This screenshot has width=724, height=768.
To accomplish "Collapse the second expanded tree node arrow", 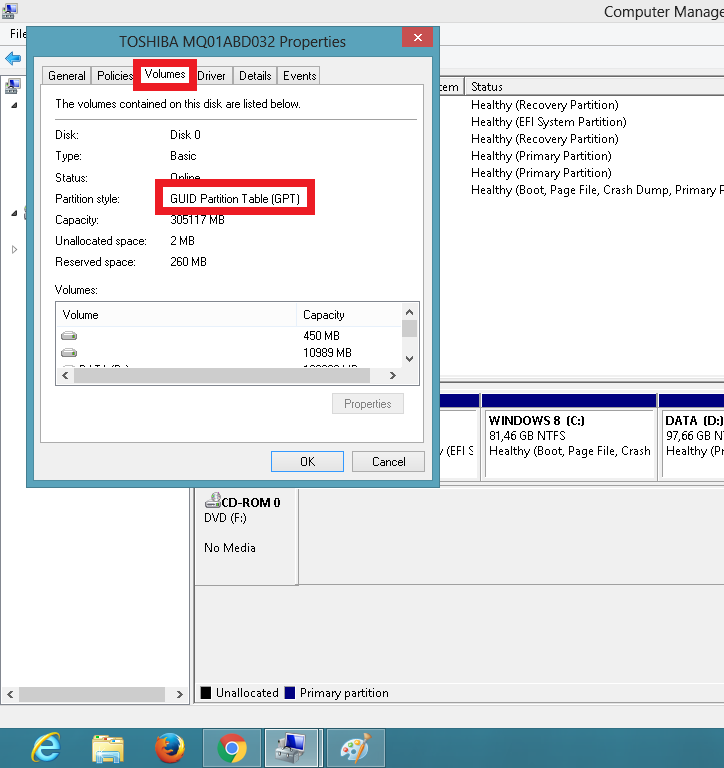I will pyautogui.click(x=14, y=213).
